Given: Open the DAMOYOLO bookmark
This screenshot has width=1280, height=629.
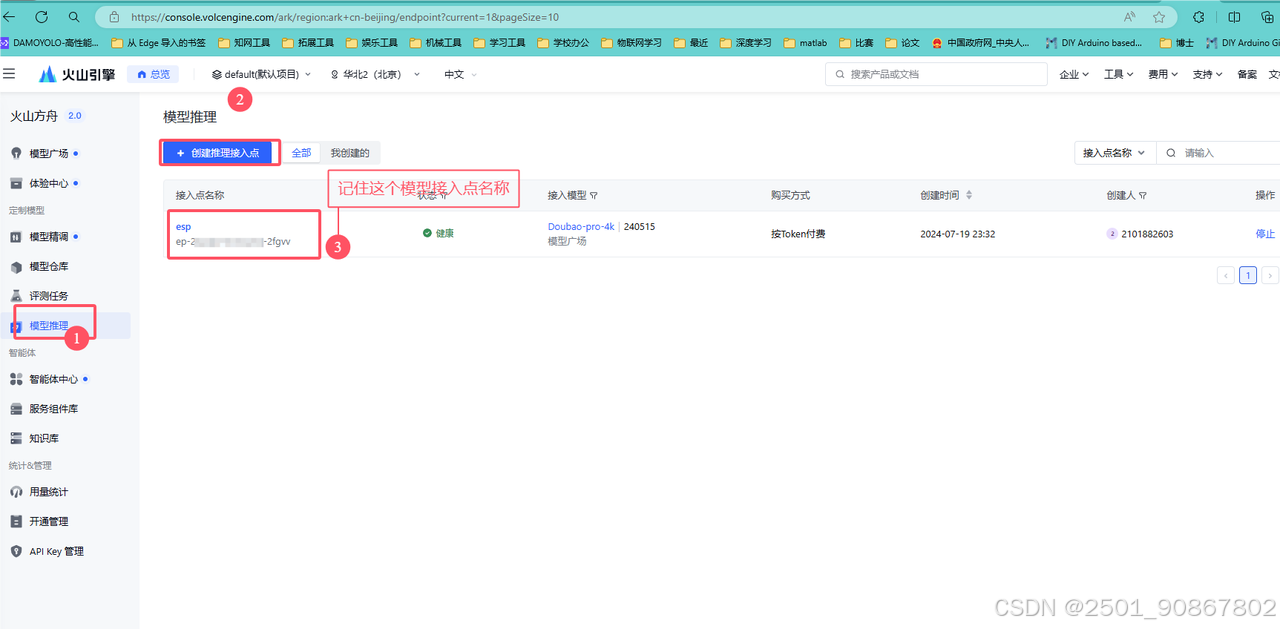Looking at the screenshot, I should tap(50, 43).
